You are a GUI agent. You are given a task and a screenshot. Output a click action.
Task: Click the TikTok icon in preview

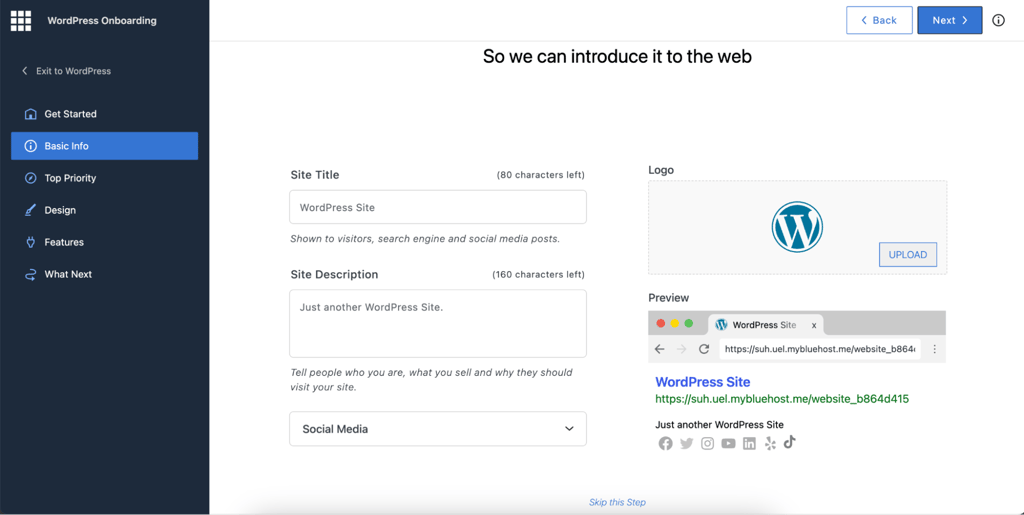pos(790,442)
